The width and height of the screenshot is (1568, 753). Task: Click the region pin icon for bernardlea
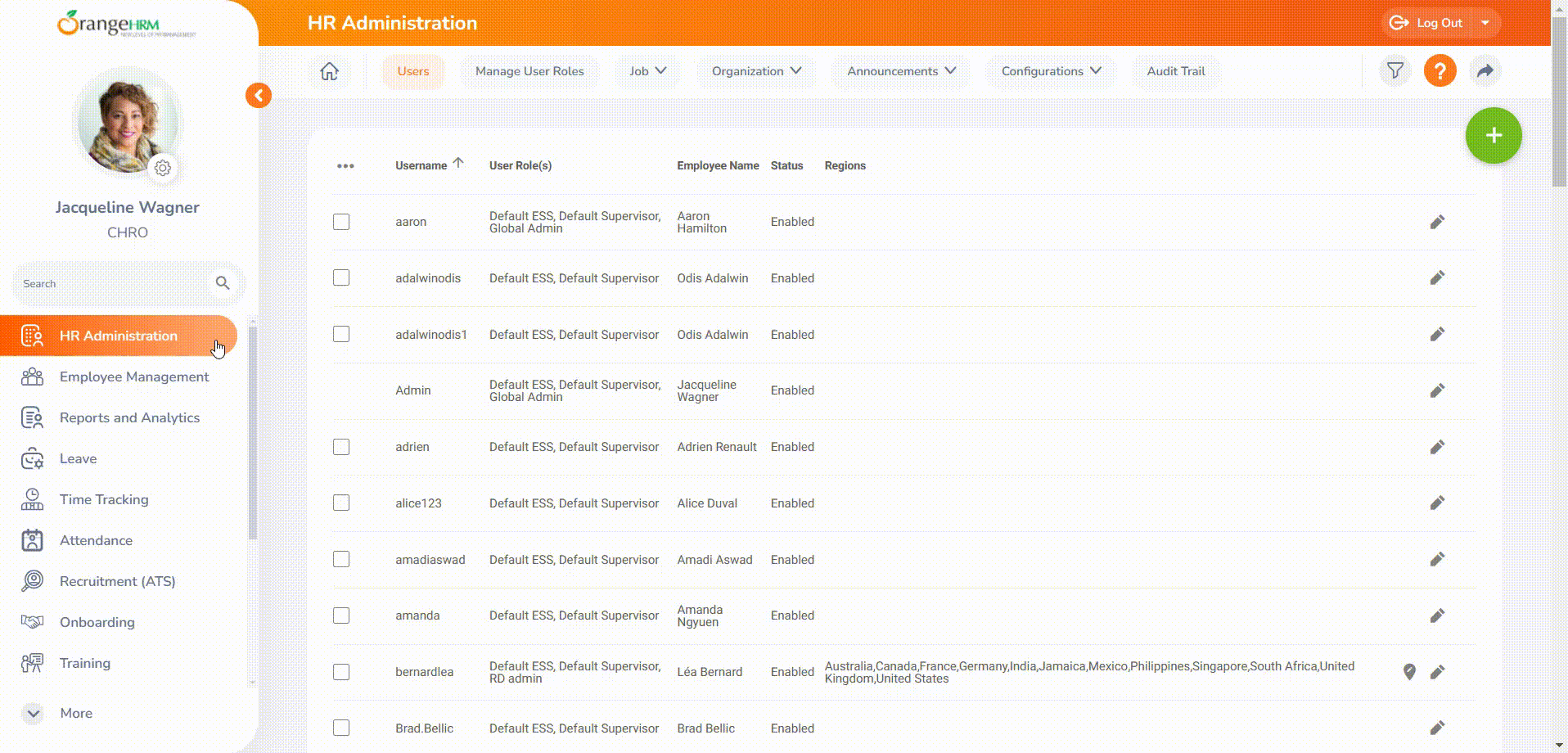coord(1409,672)
